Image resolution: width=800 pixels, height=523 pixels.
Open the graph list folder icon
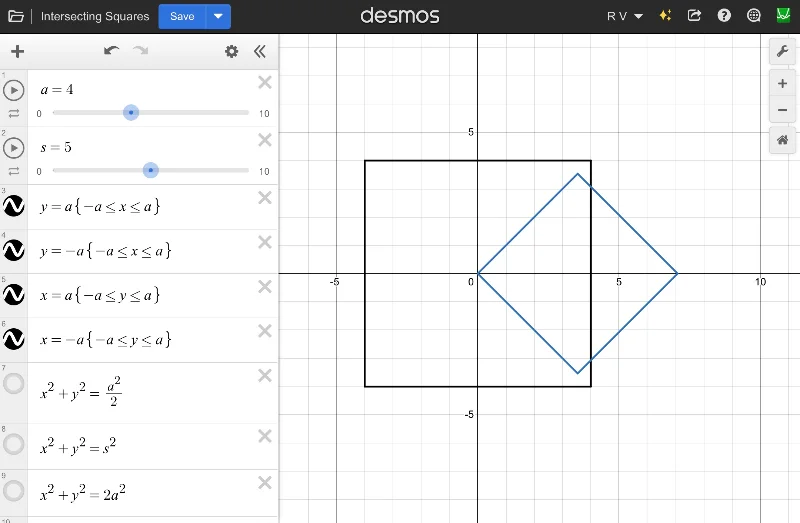point(16,17)
